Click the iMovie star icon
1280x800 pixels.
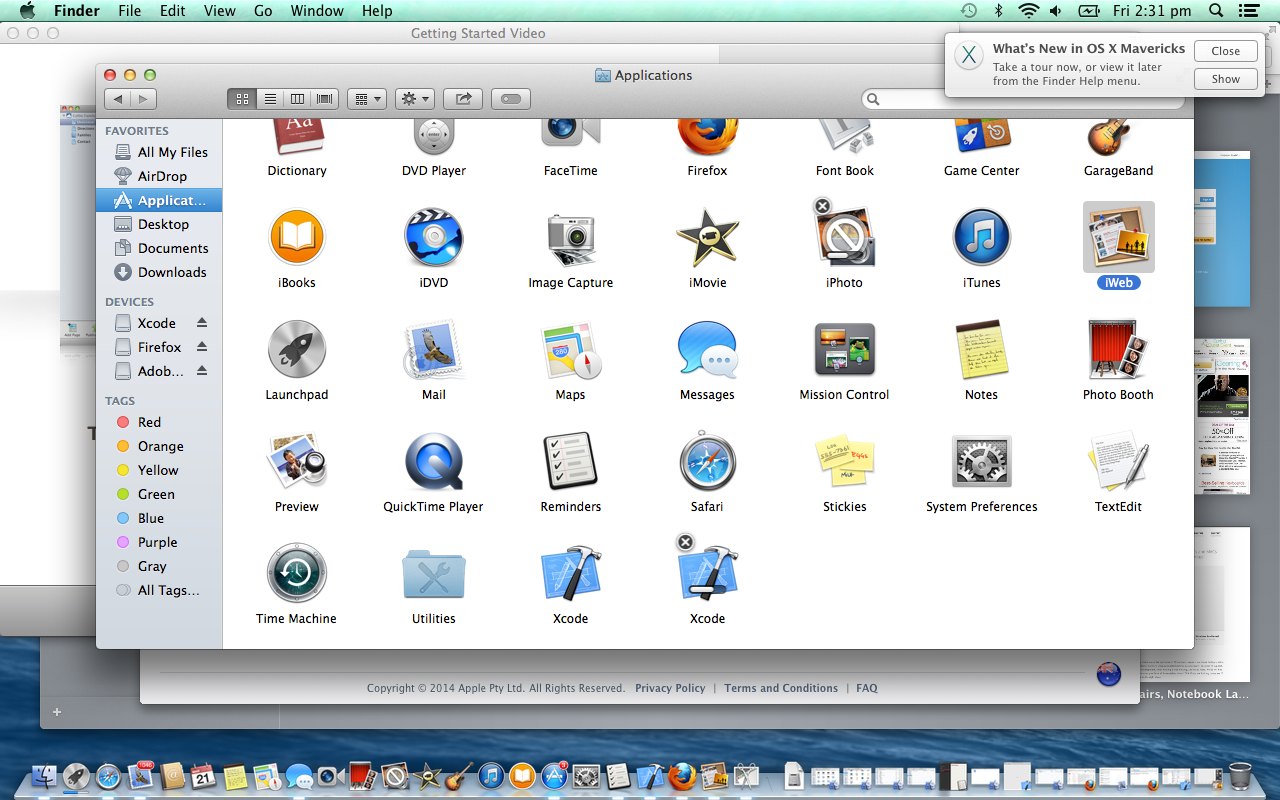pos(707,237)
